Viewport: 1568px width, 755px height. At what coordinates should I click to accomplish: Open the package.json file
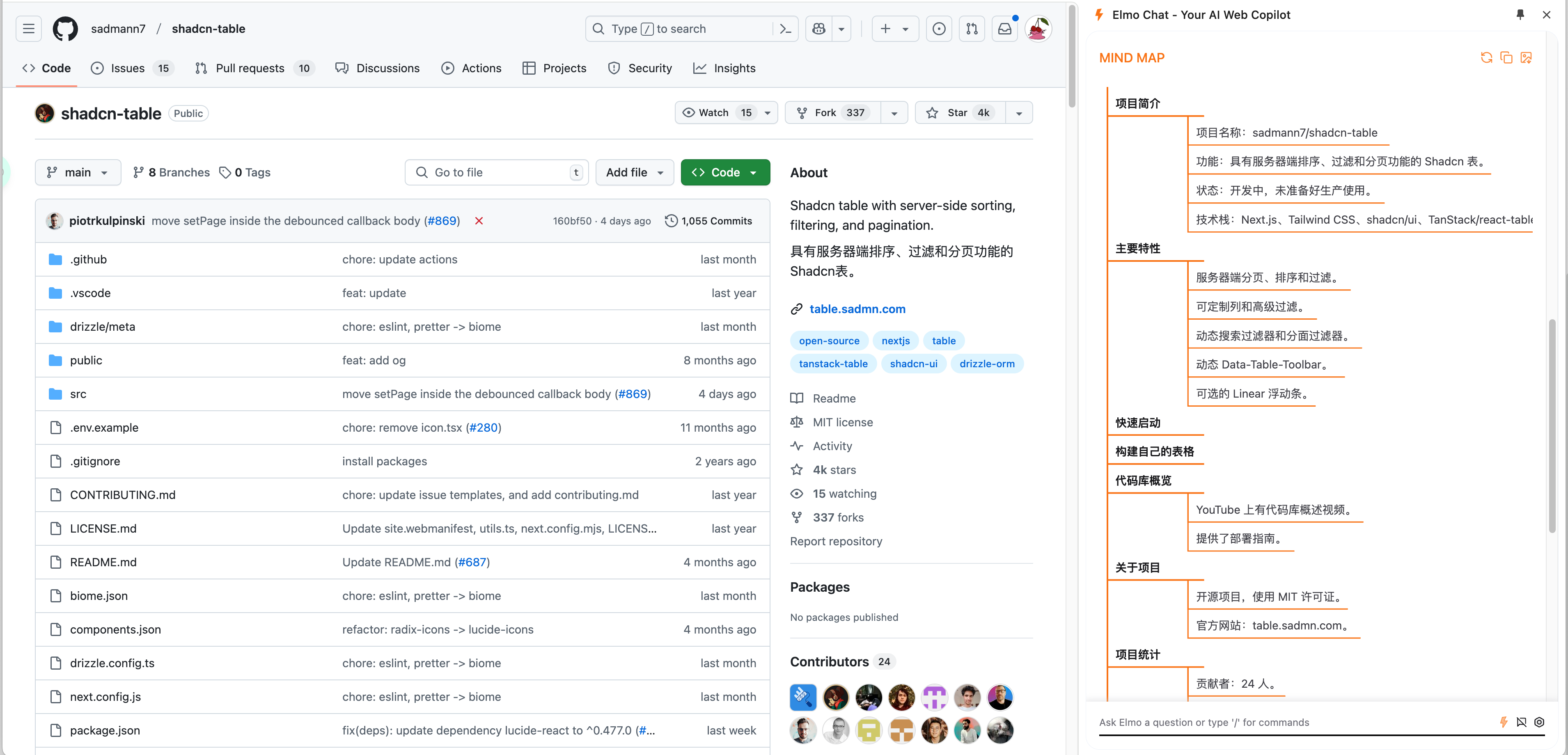pos(105,731)
